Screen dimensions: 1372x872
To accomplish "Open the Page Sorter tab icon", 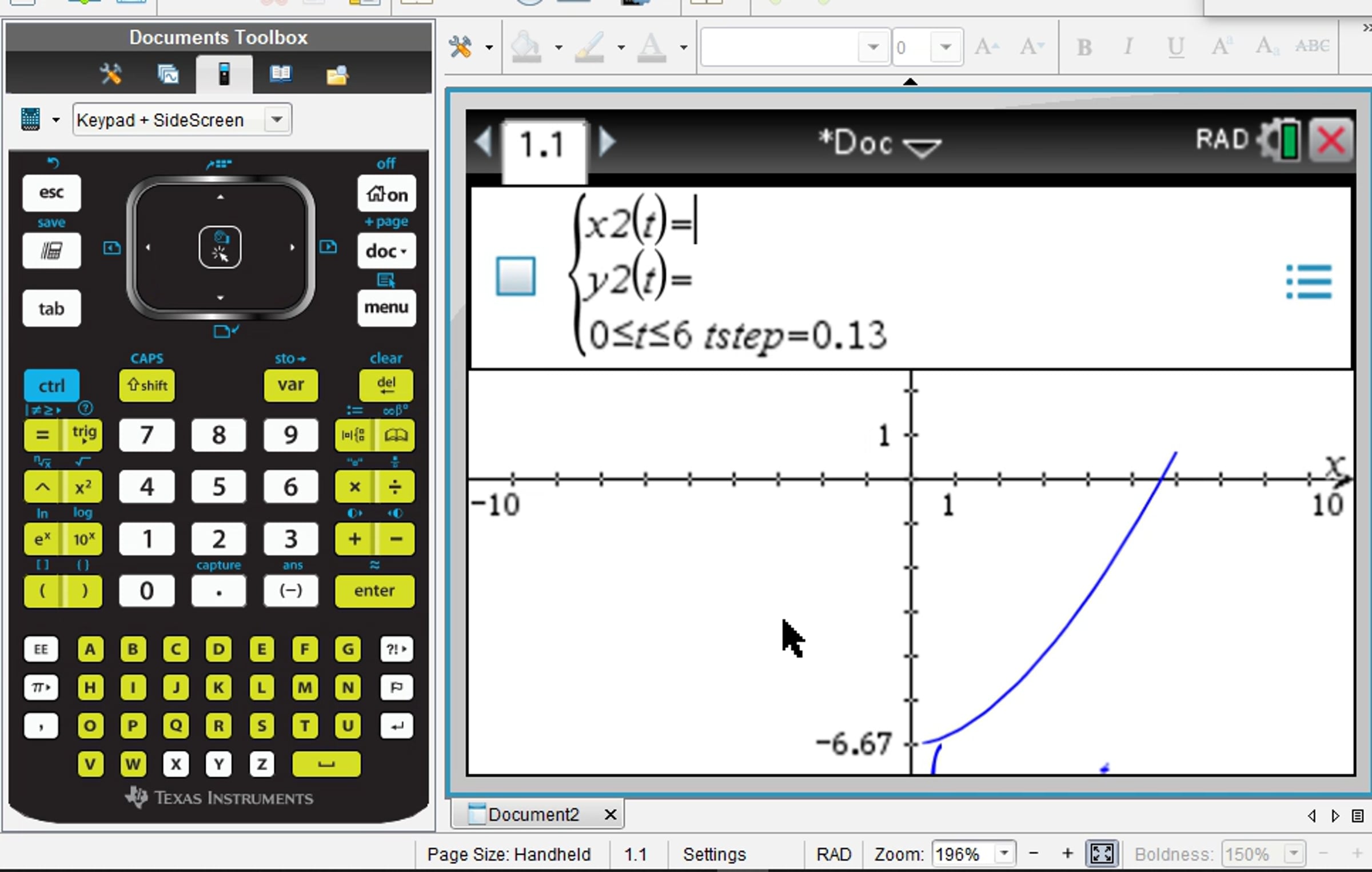I will [167, 74].
